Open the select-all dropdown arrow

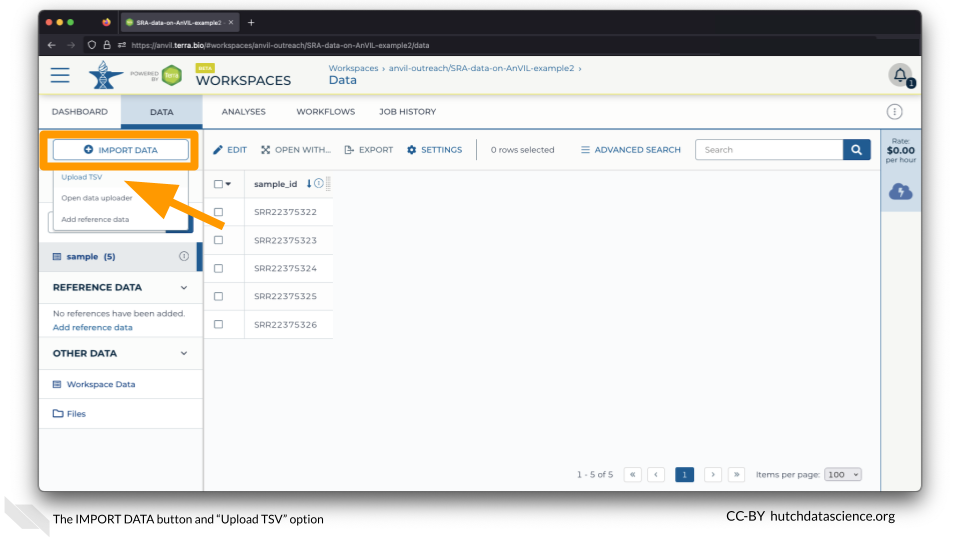click(x=228, y=184)
